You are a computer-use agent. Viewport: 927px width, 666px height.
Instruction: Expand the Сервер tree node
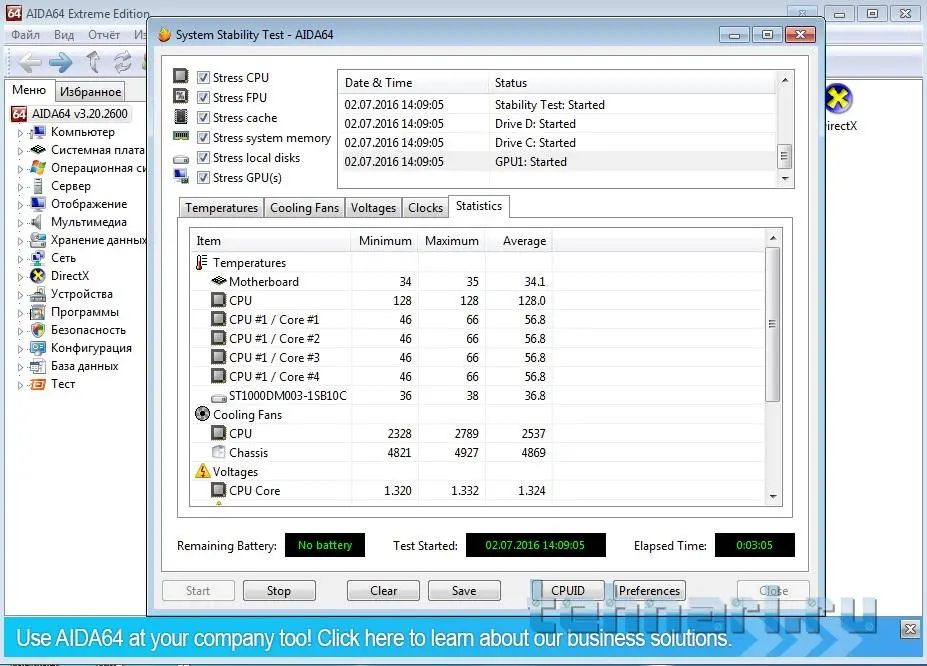coord(20,187)
